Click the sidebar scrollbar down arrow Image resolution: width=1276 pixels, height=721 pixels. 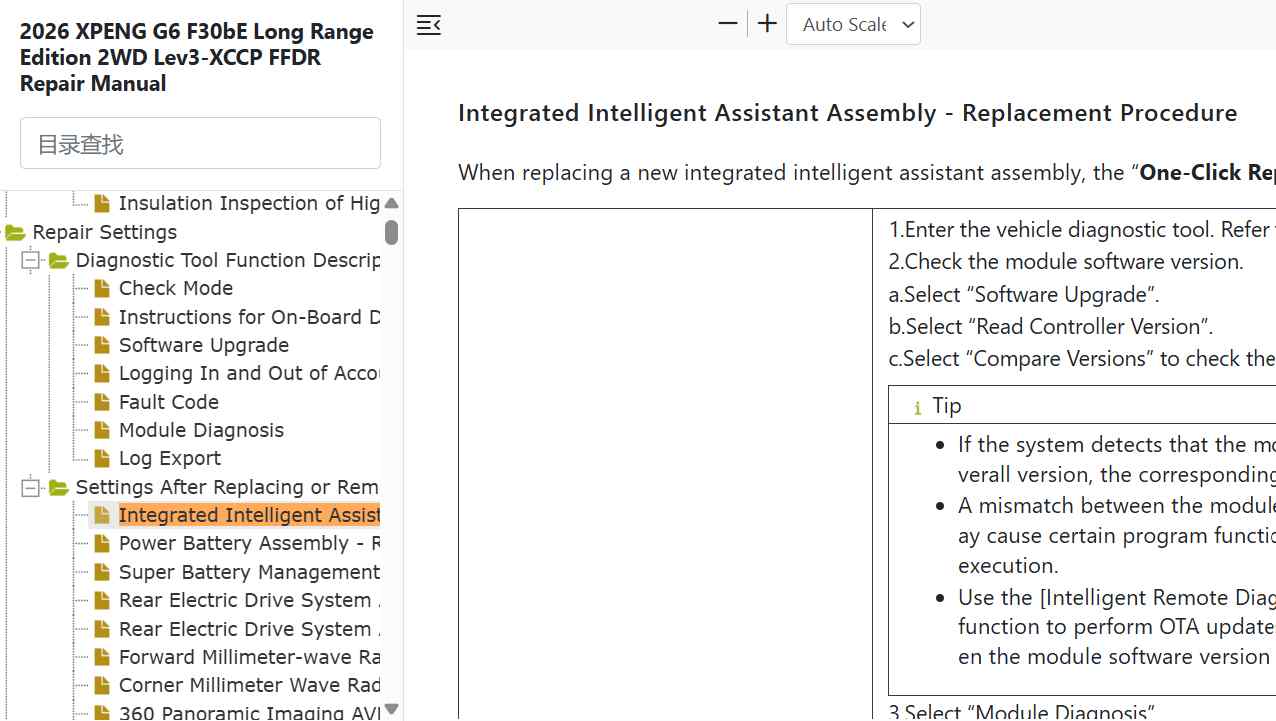click(x=391, y=709)
